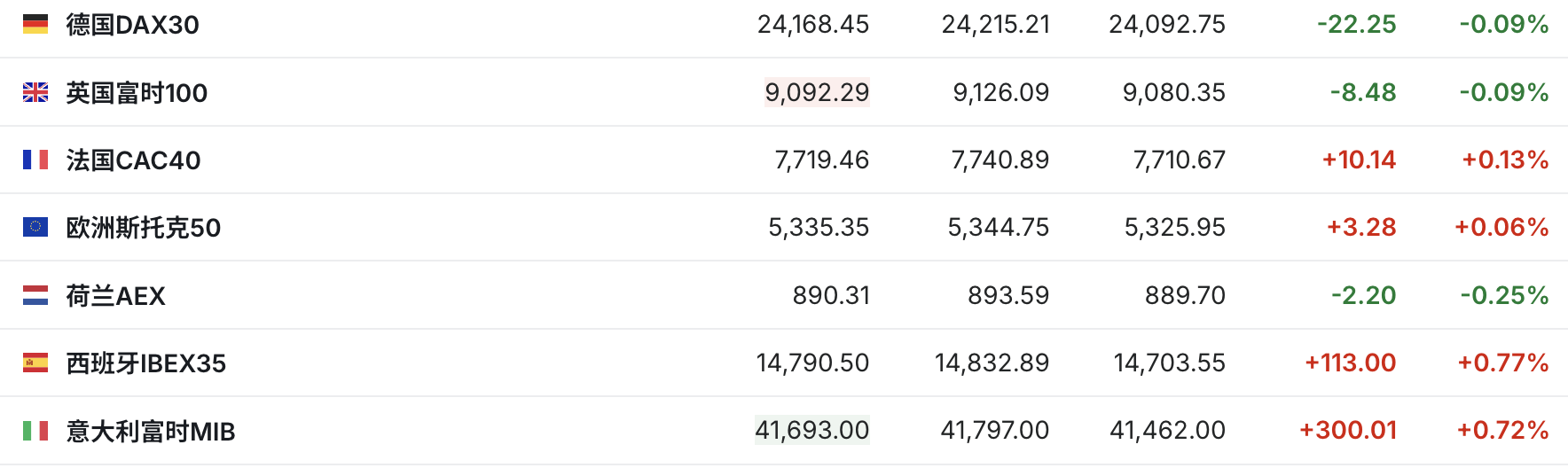Click the Netherlands flag icon
The width and height of the screenshot is (1568, 468).
coord(35,295)
